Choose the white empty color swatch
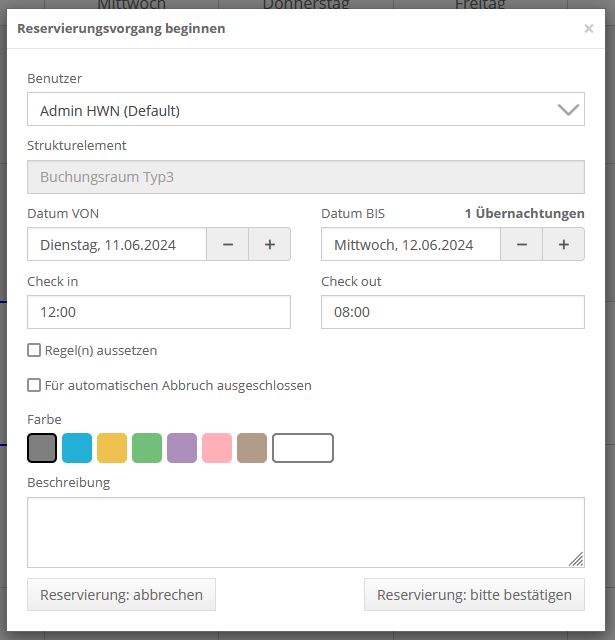Screen dimensions: 615x640 pos(303,448)
